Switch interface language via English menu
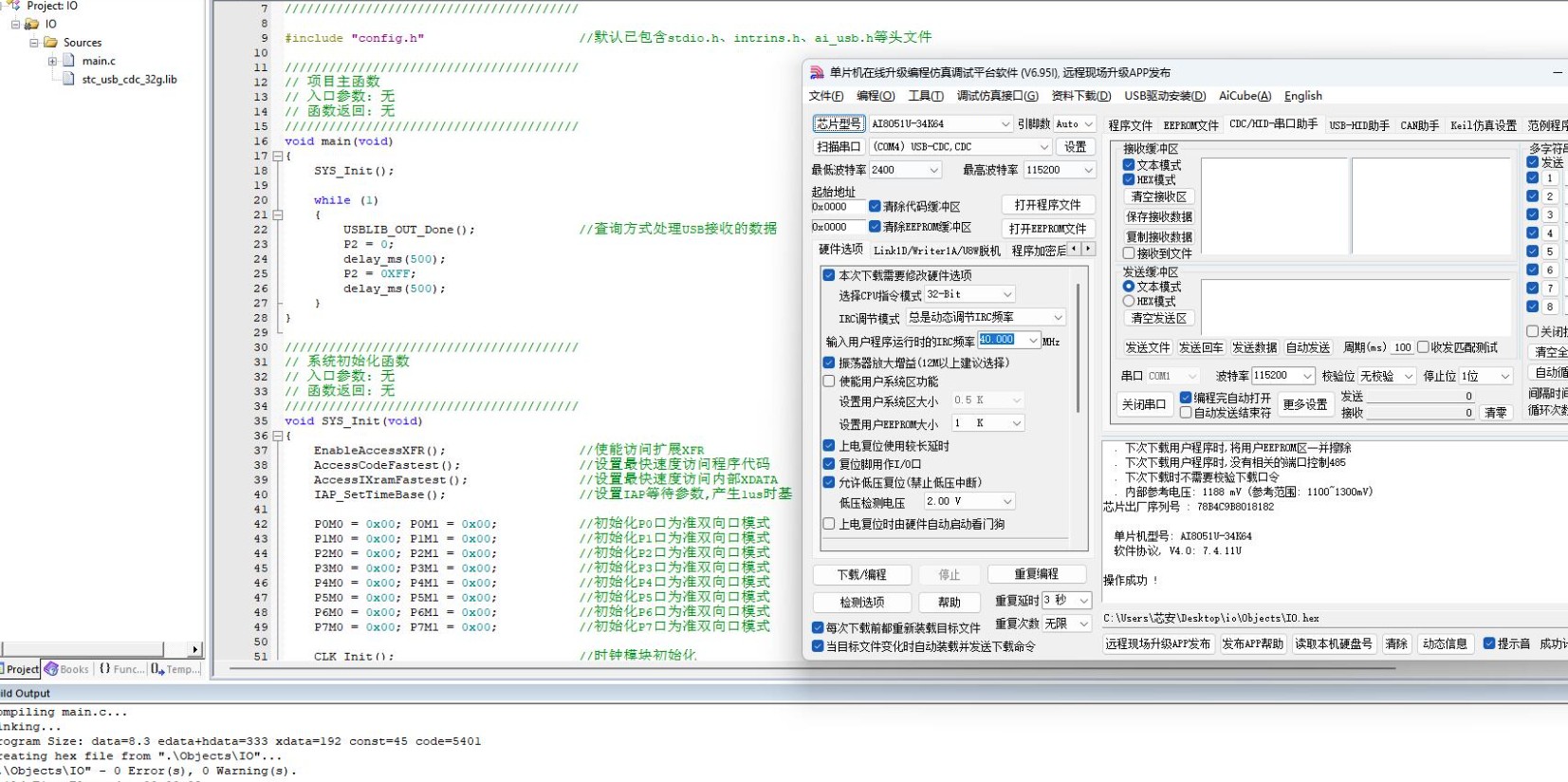Viewport: 1568px width, 782px height. (x=1303, y=96)
